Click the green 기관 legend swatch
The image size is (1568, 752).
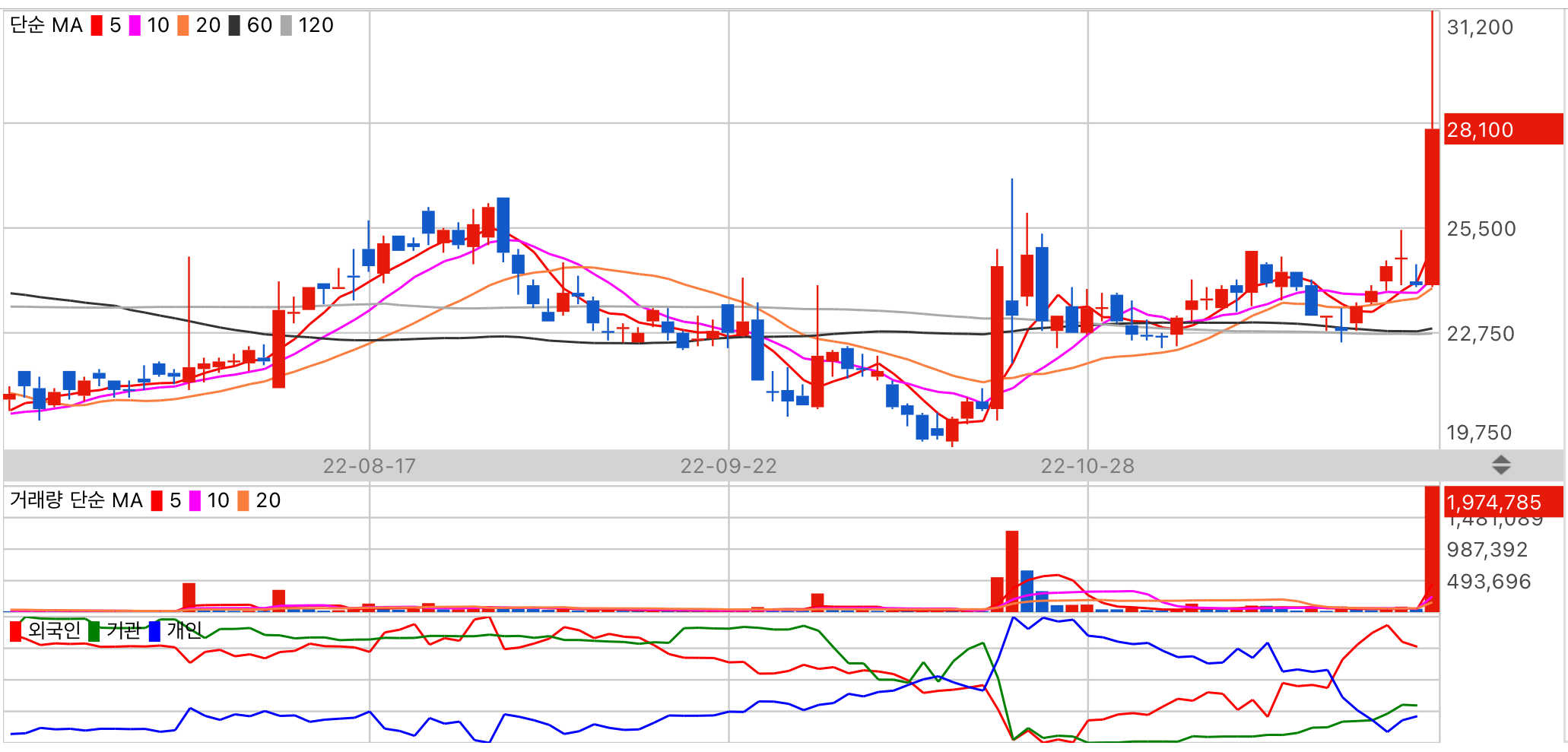tap(94, 631)
